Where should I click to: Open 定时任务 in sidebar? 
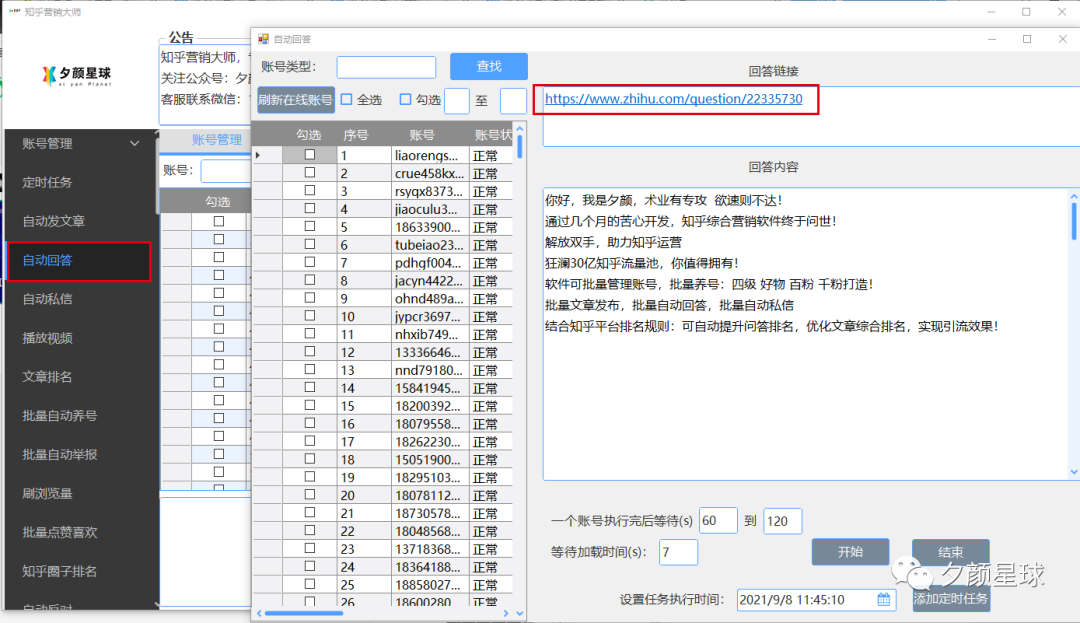(x=47, y=182)
